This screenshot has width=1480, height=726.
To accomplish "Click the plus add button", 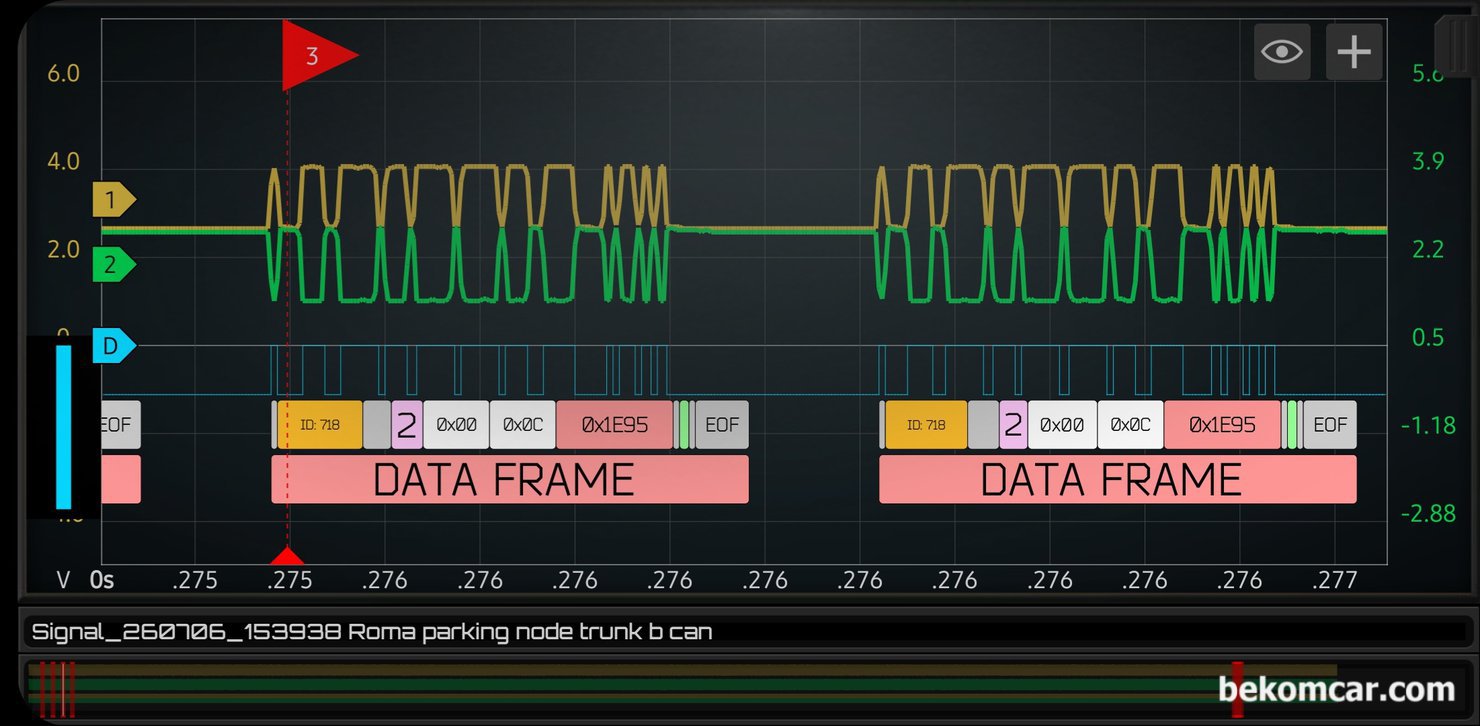I will coord(1354,51).
